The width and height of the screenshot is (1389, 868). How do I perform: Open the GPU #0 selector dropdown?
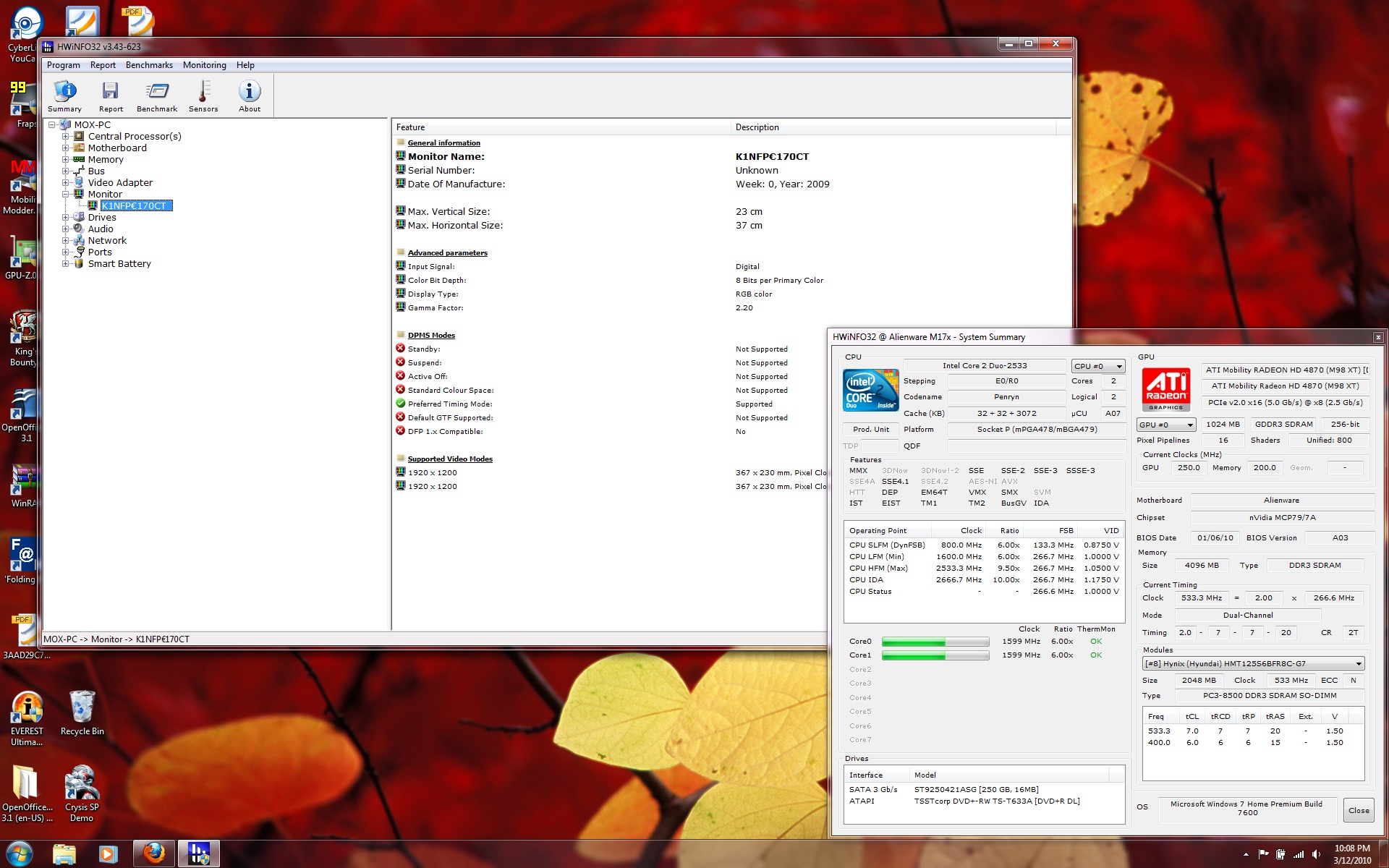pos(1166,425)
